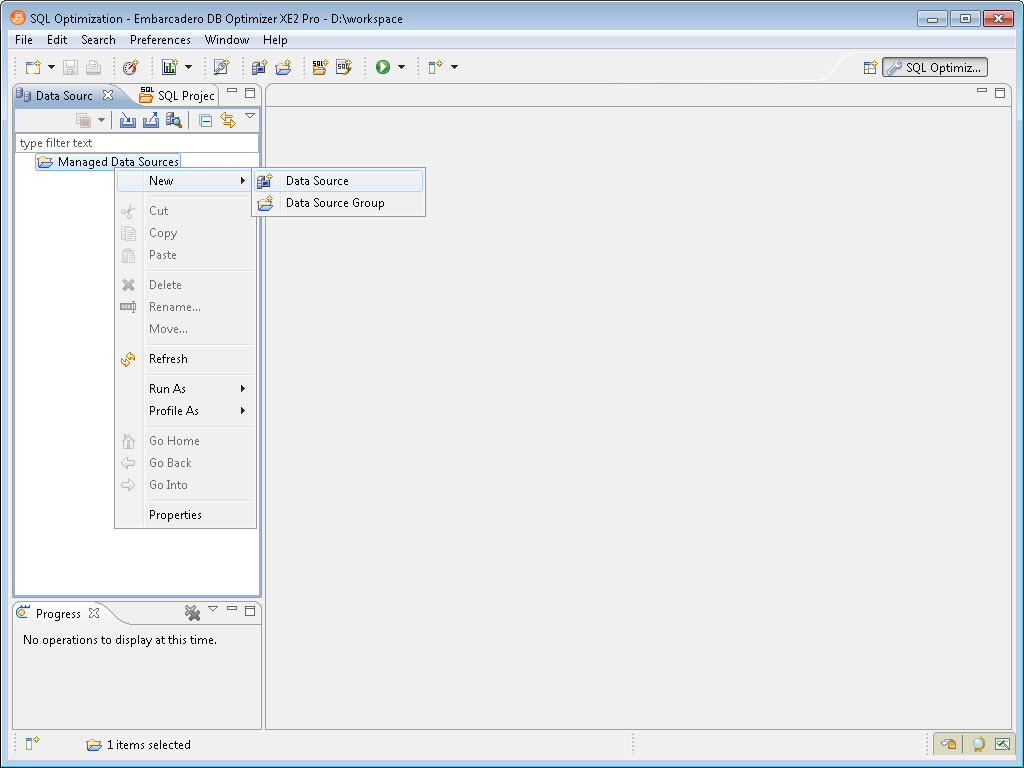Maximize the Progress panel

[x=250, y=611]
